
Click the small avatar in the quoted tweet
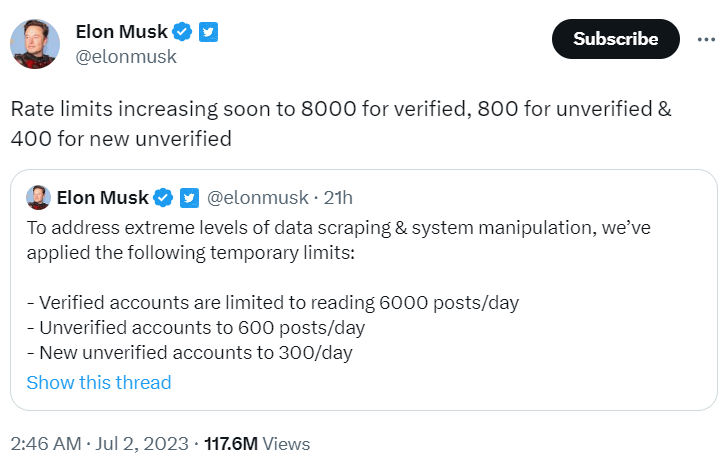pyautogui.click(x=38, y=198)
